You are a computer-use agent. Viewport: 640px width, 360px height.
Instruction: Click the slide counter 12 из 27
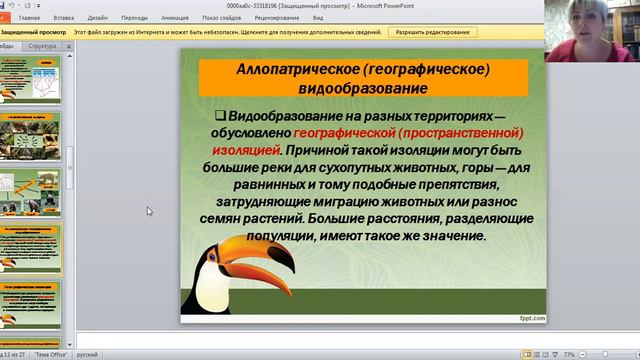coord(13,355)
